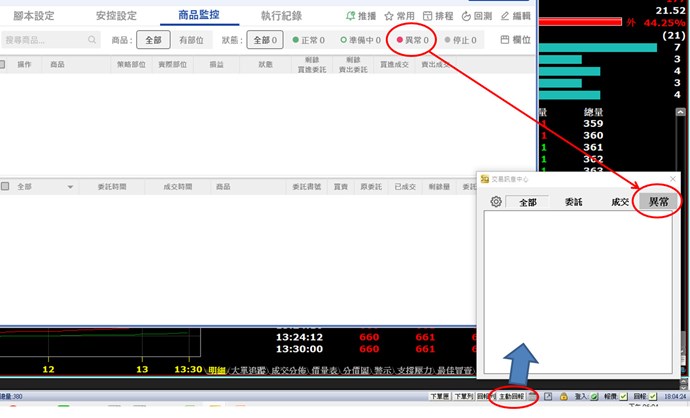Click the 剩餘量 column header

pos(439,187)
